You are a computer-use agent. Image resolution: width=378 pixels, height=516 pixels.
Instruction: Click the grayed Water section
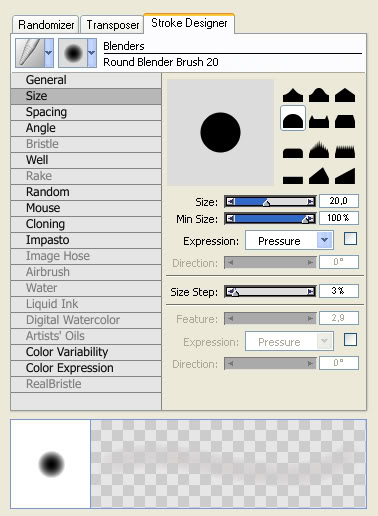86,288
